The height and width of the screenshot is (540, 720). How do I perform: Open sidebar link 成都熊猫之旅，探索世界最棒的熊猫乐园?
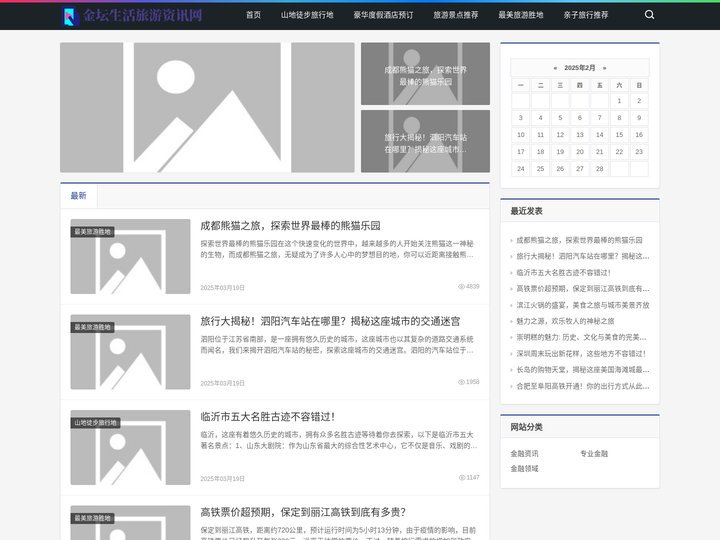(579, 240)
